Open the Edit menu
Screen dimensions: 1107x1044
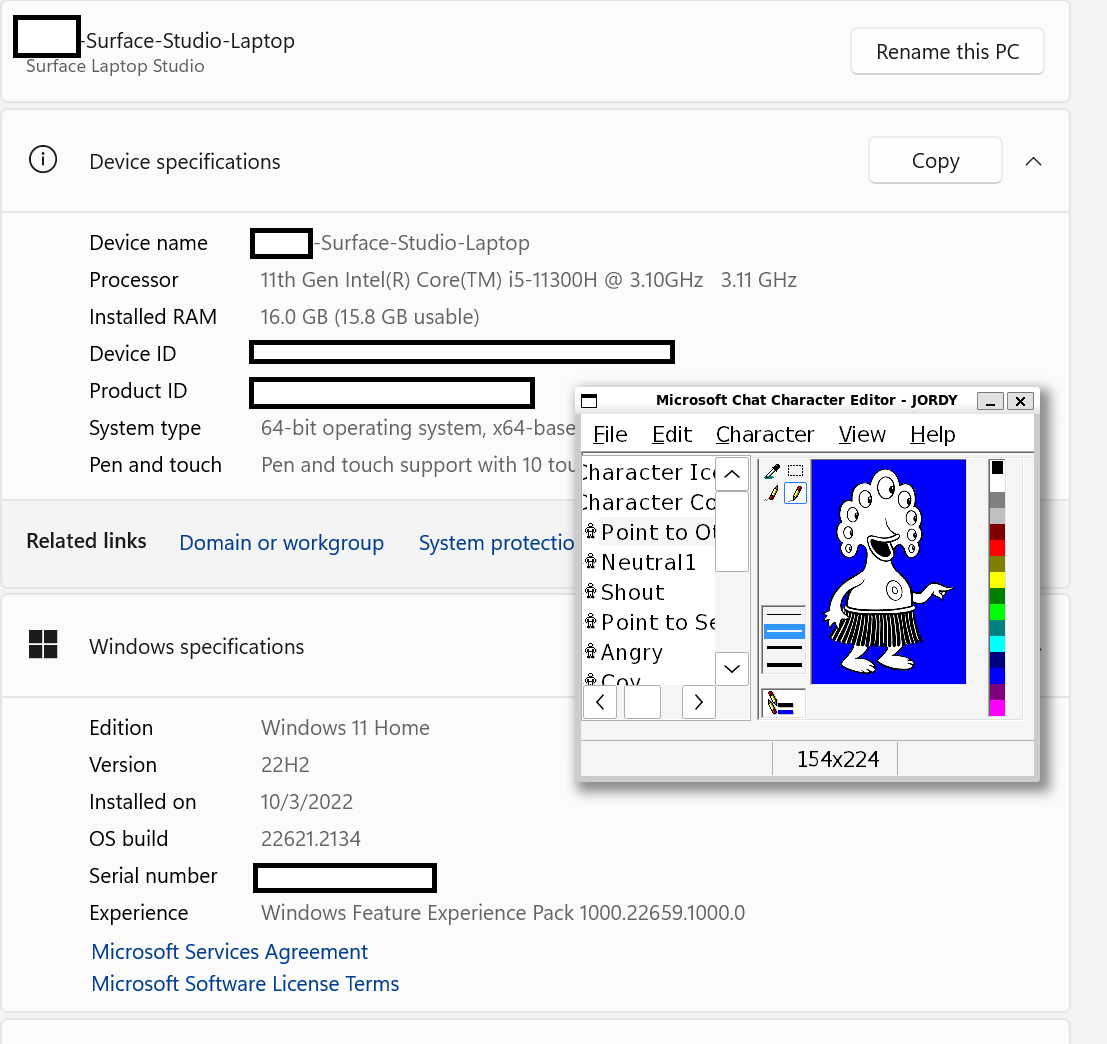(671, 434)
